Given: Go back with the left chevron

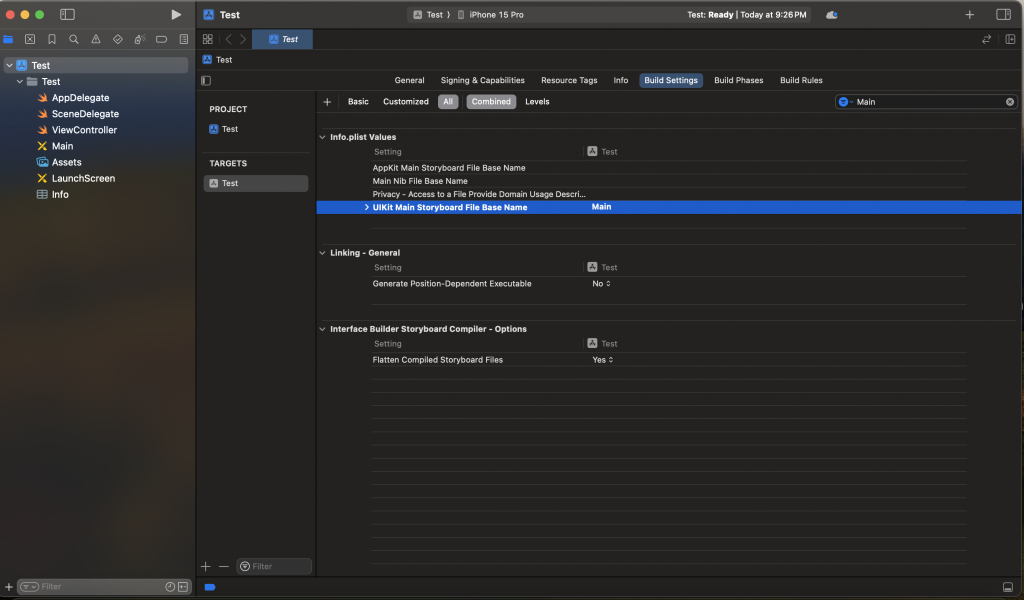Looking at the screenshot, I should click(229, 39).
